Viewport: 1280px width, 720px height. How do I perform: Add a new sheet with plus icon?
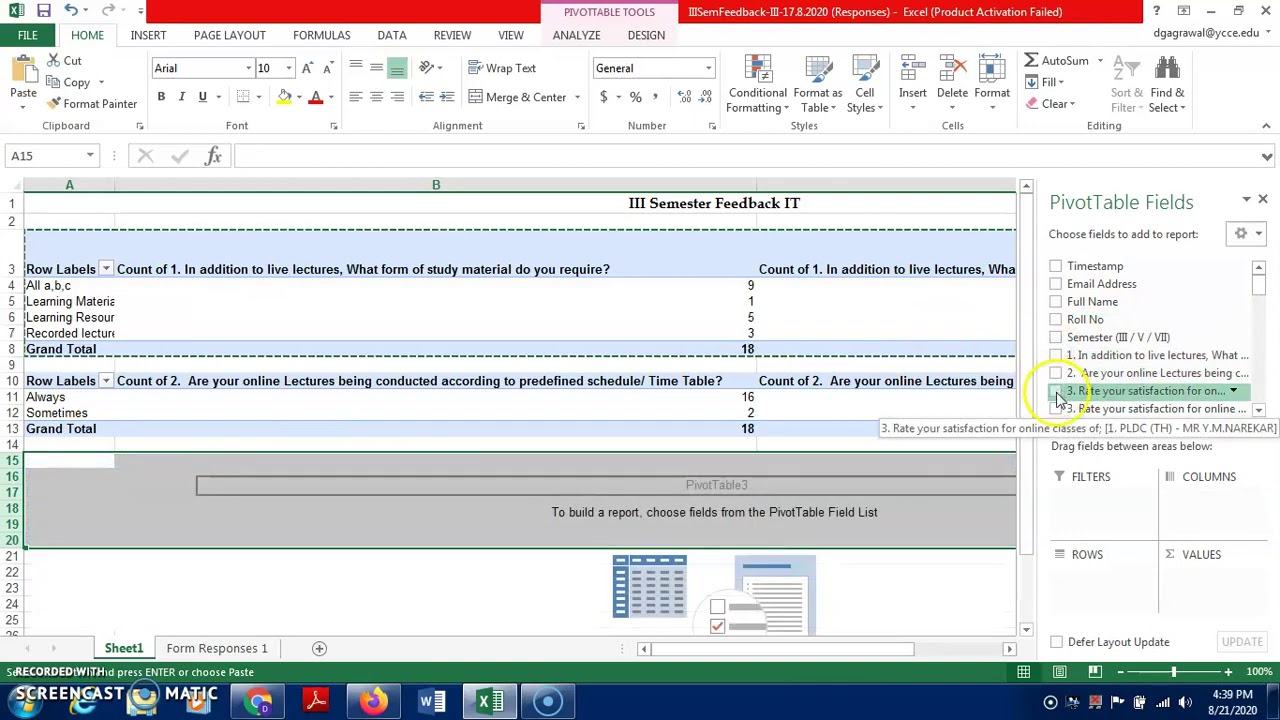click(320, 648)
